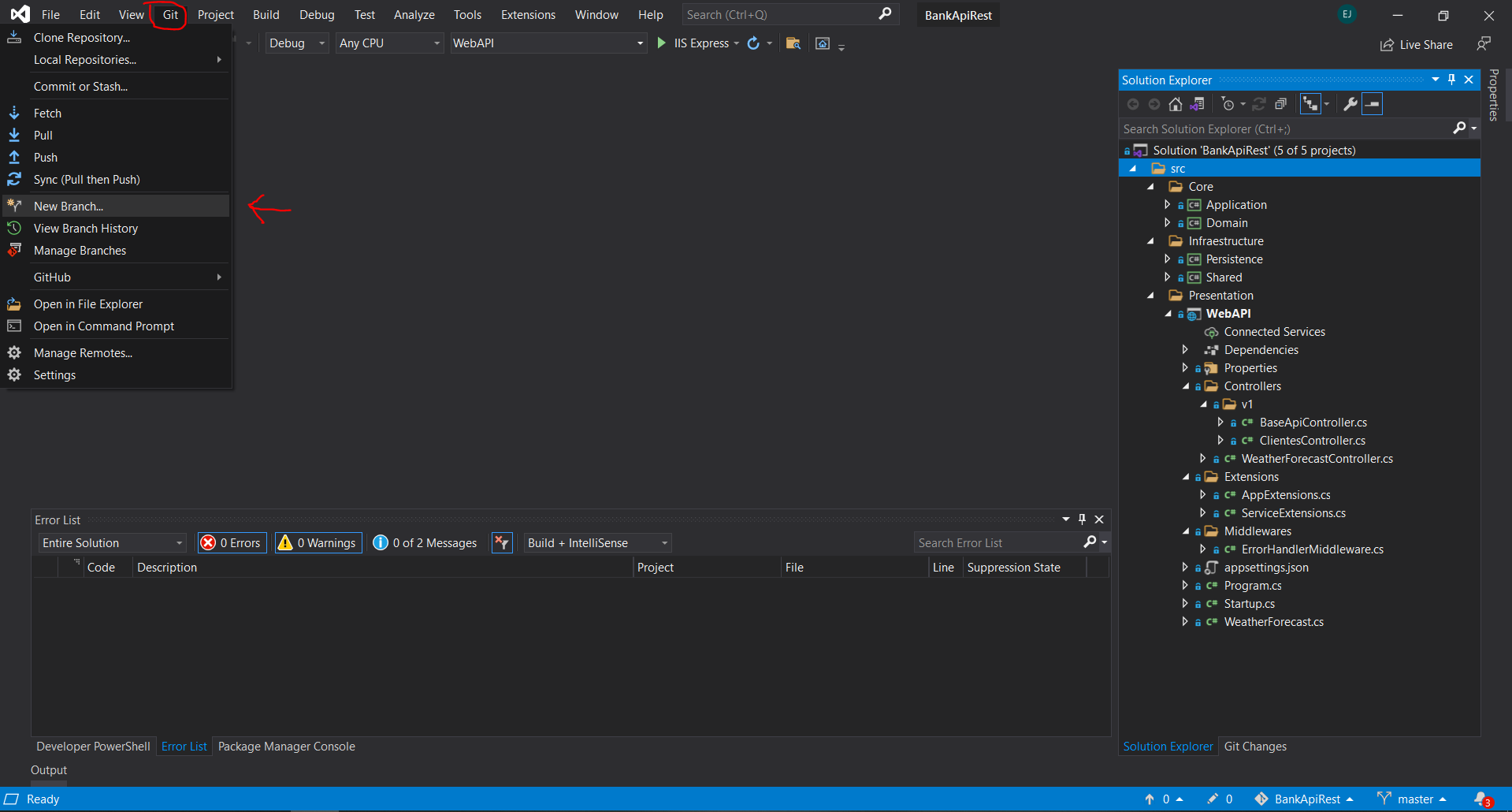
Task: Open the Entire Solution scope dropdown
Action: pos(113,543)
